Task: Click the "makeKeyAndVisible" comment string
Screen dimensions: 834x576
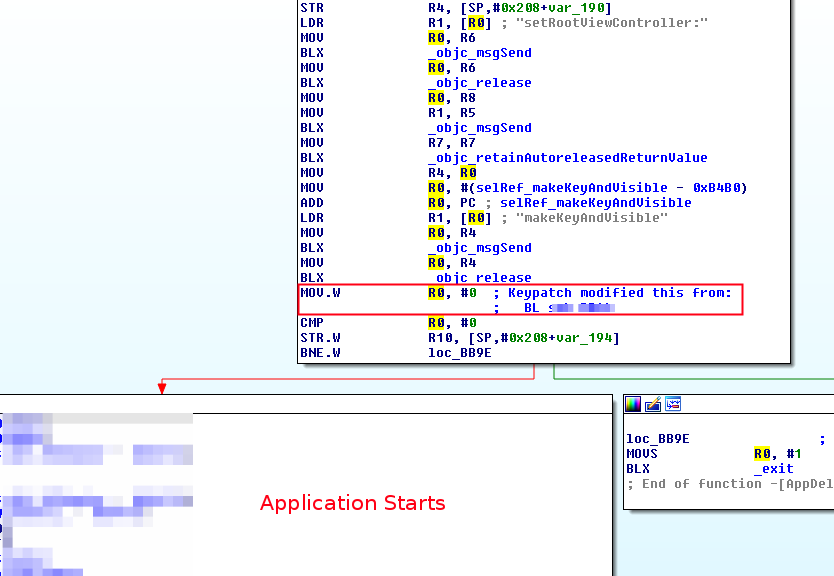Action: click(x=591, y=218)
